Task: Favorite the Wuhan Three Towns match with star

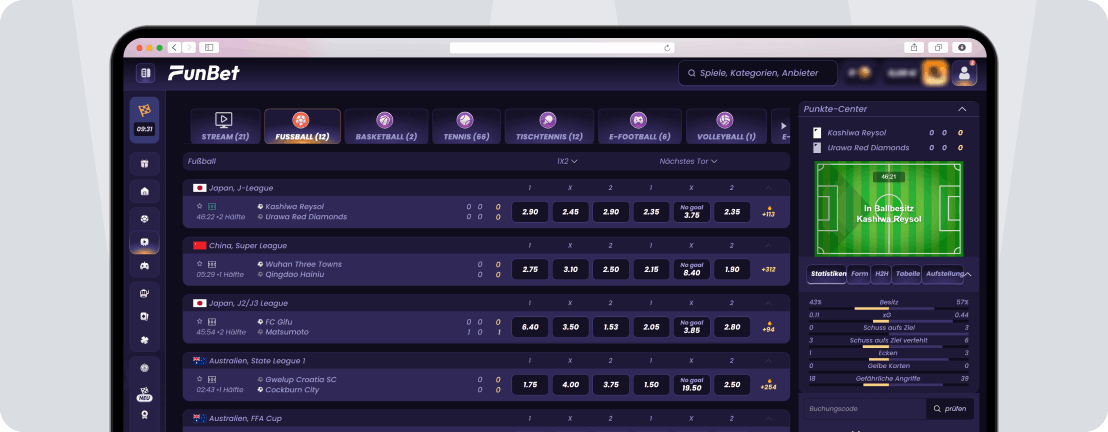Action: (x=200, y=264)
